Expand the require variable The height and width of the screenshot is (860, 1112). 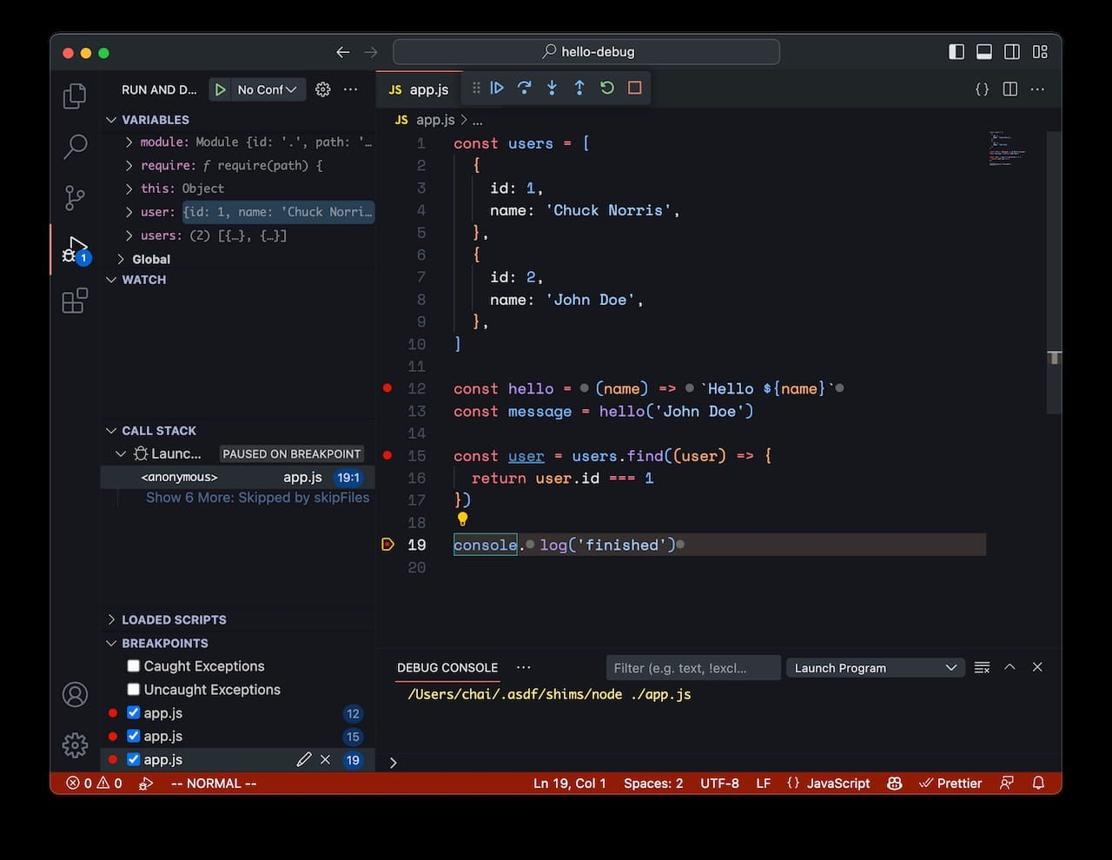(129, 166)
